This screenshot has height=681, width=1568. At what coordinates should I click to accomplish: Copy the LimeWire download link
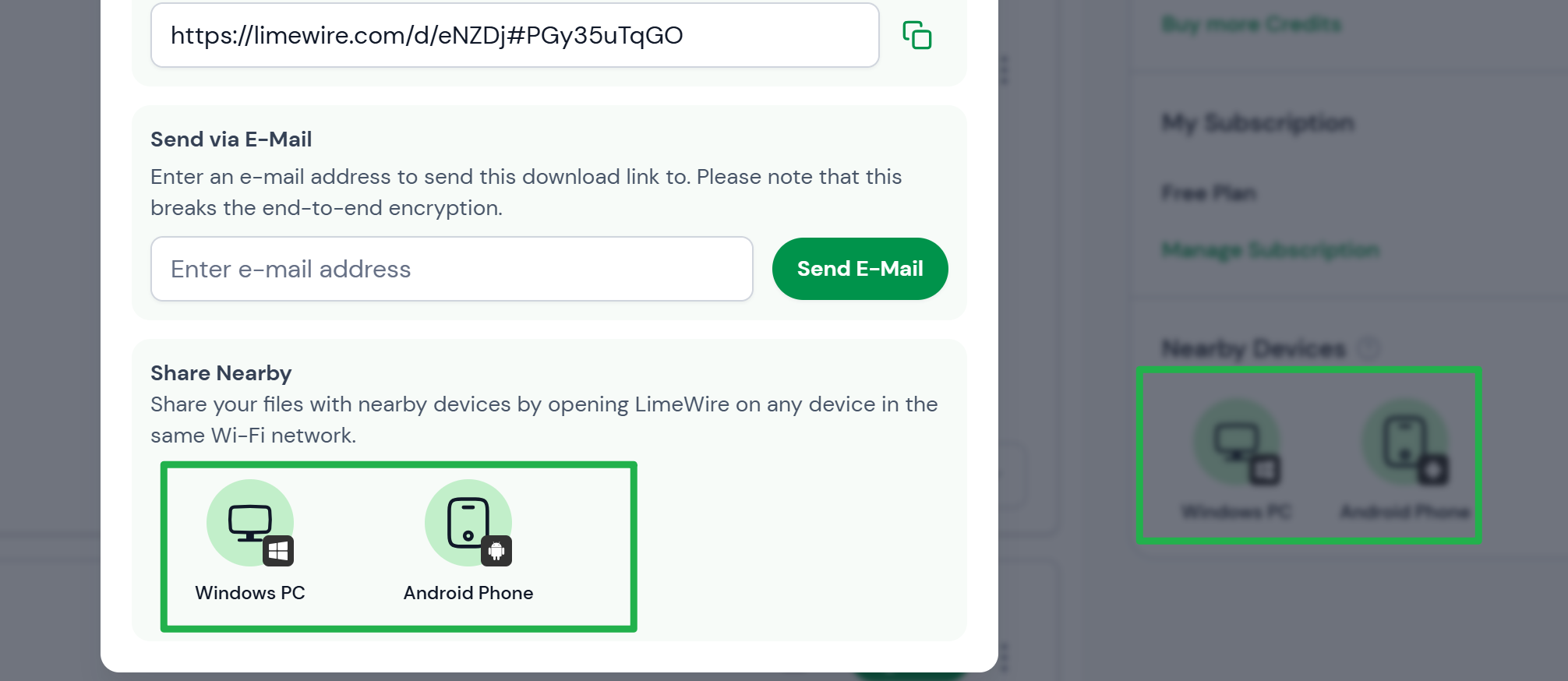(x=916, y=36)
